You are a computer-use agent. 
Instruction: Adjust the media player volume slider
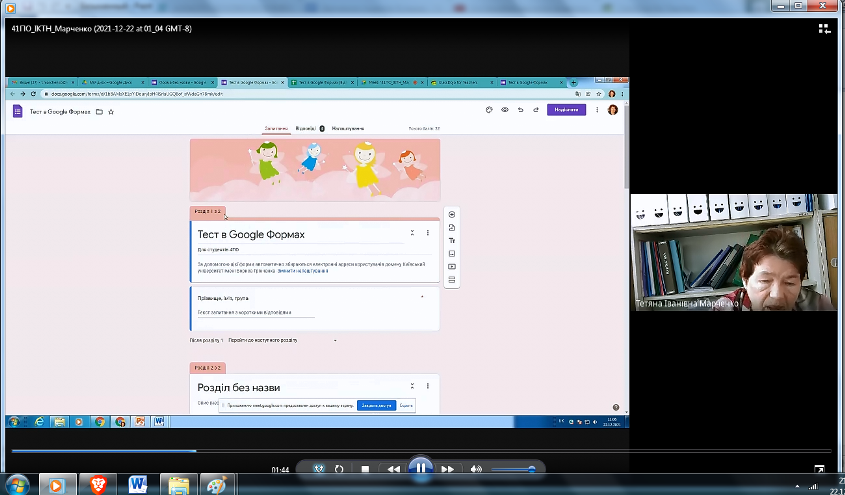pos(512,469)
